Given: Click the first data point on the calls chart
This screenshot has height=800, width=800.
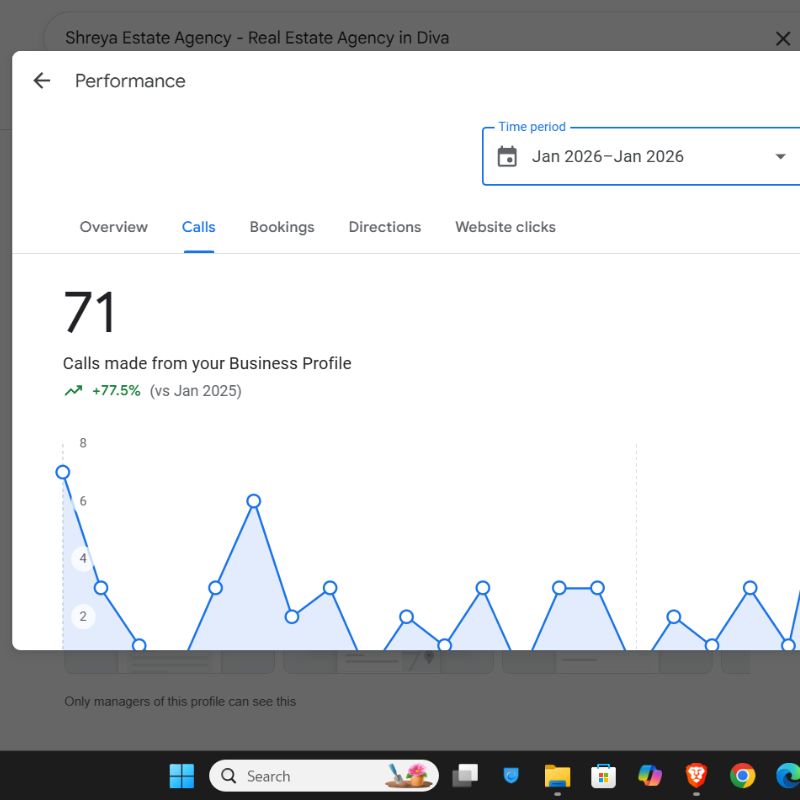Looking at the screenshot, I should click(x=63, y=472).
